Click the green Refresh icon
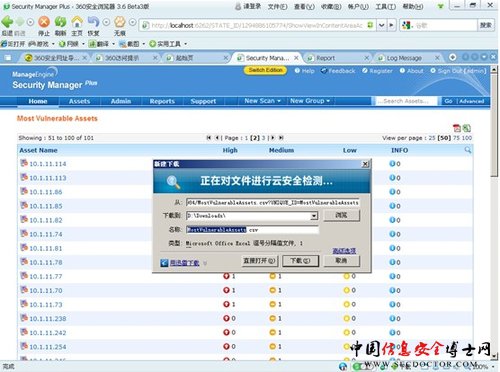This screenshot has height=372, width=500. point(60,22)
